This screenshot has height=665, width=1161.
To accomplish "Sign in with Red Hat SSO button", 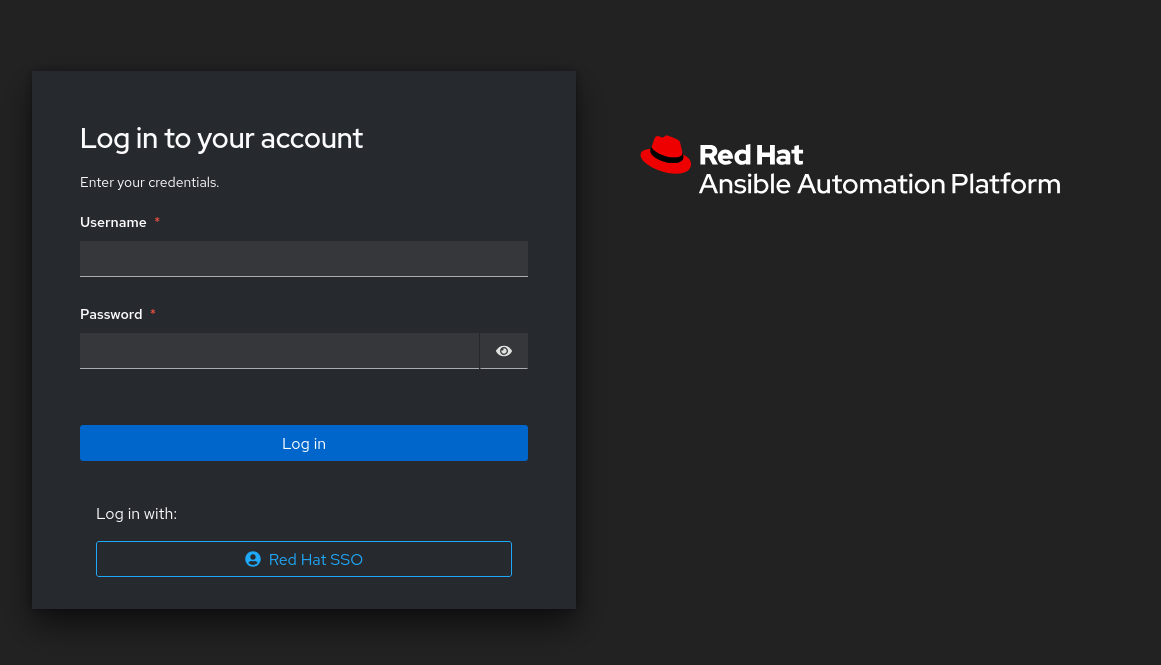I will click(304, 559).
